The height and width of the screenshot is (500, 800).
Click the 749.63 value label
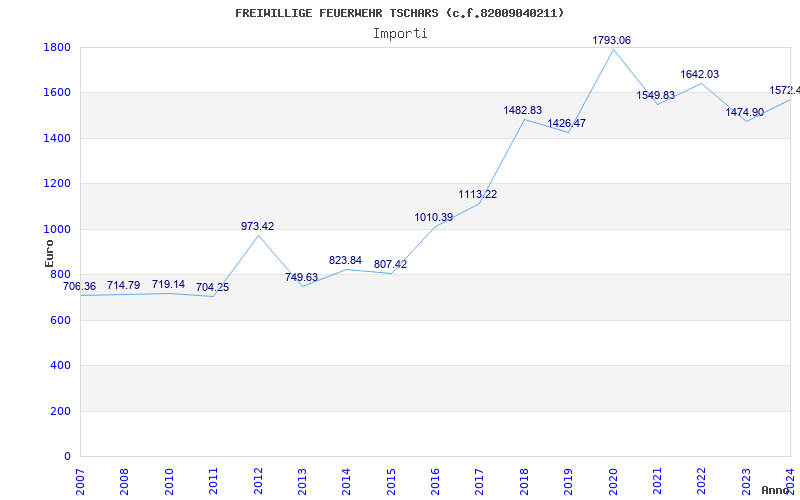click(301, 278)
